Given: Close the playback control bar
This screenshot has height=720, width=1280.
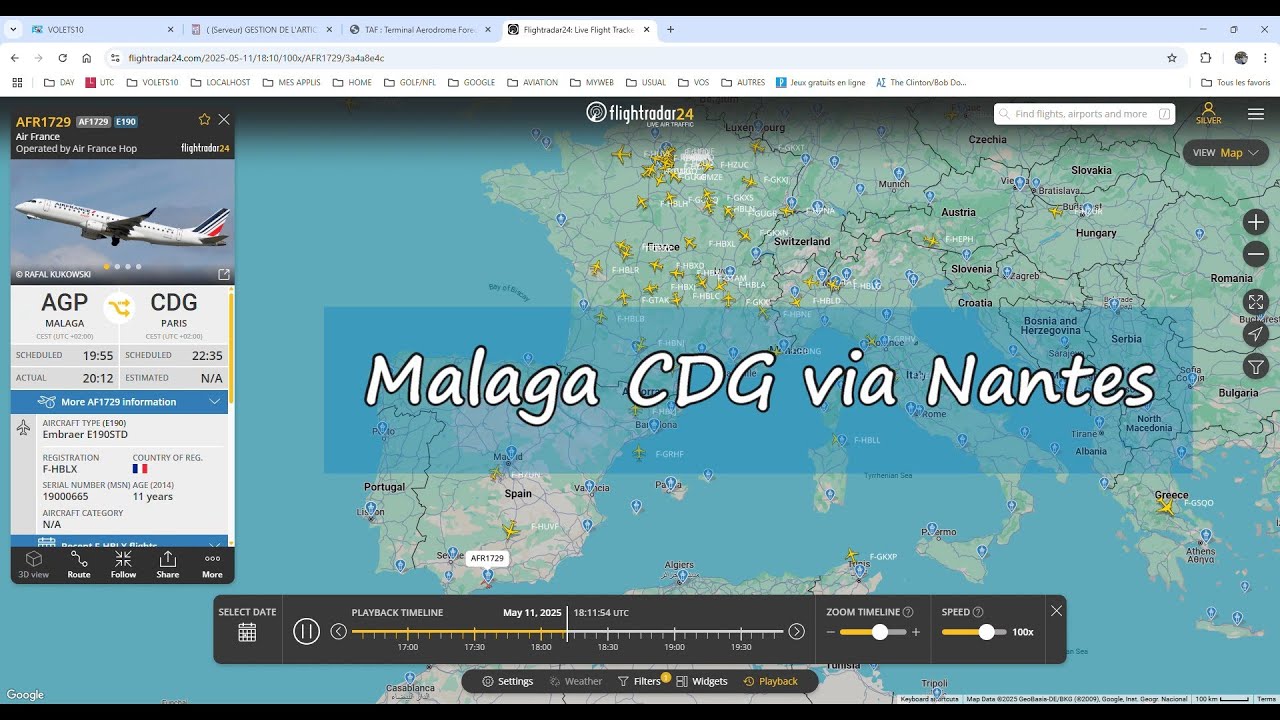Looking at the screenshot, I should pos(1056,610).
